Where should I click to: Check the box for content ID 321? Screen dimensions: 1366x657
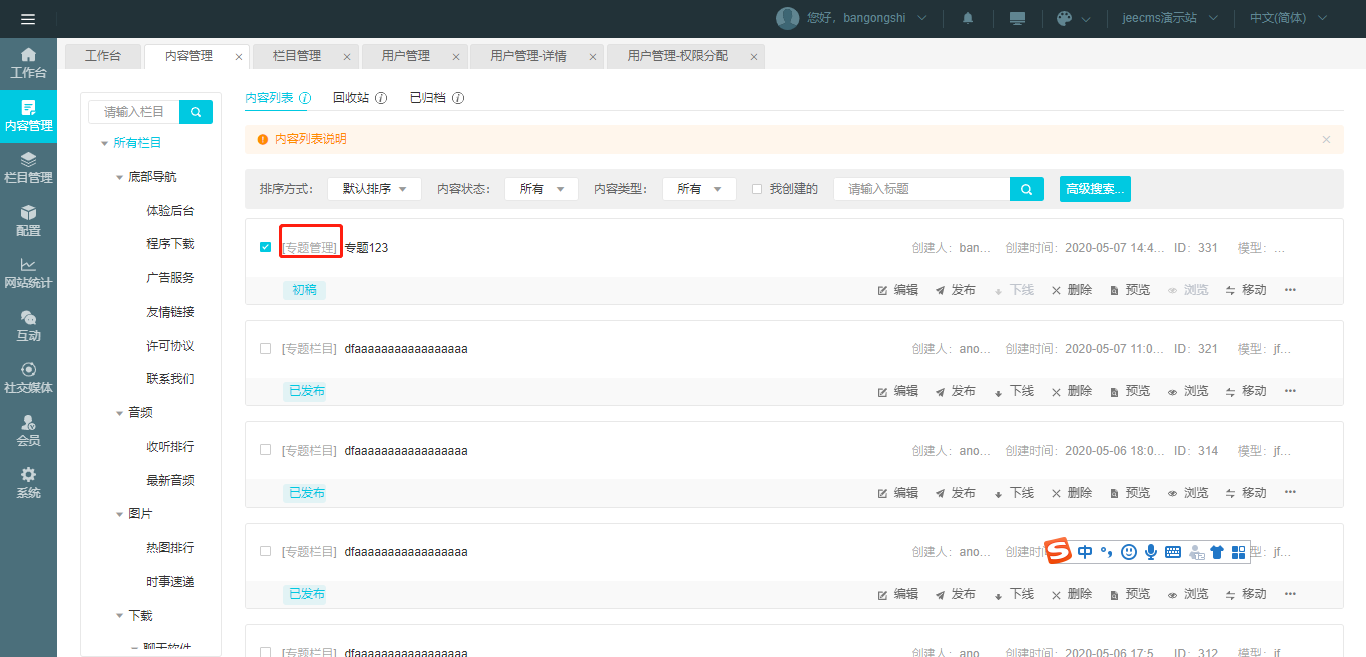(265, 349)
